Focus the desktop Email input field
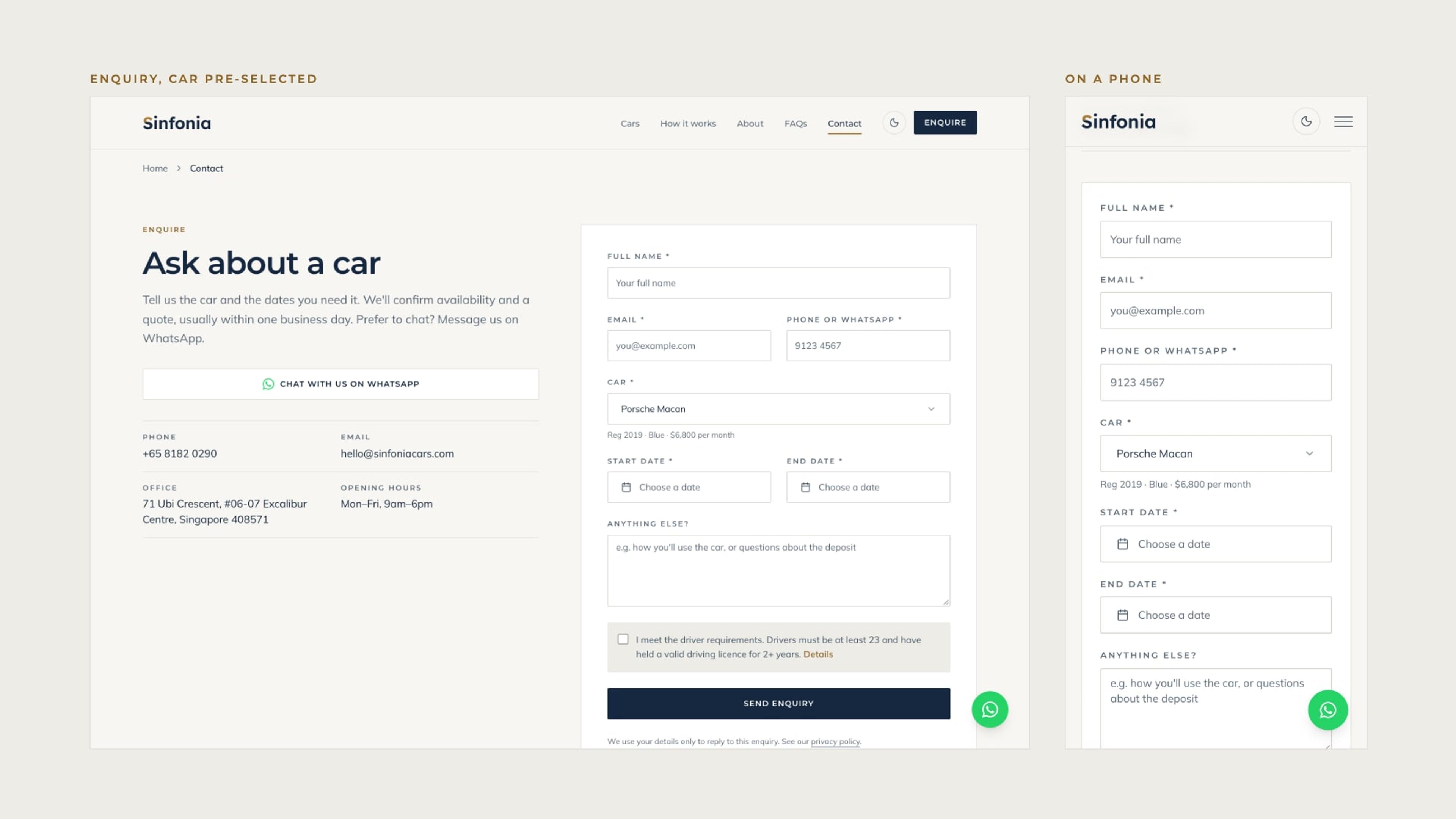Viewport: 1456px width, 819px height. (689, 346)
